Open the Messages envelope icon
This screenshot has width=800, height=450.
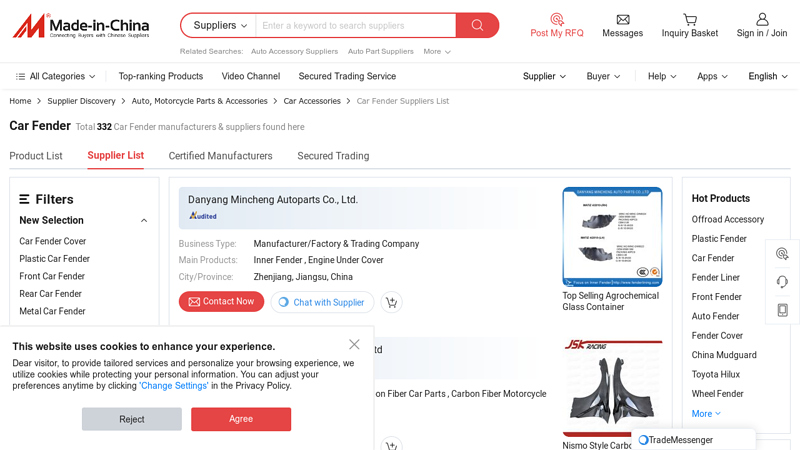tap(622, 19)
